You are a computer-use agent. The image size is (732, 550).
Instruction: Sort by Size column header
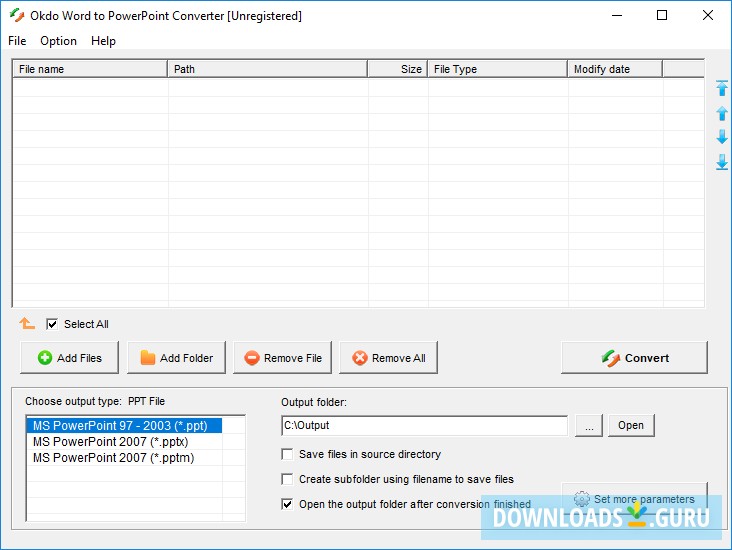click(x=398, y=69)
